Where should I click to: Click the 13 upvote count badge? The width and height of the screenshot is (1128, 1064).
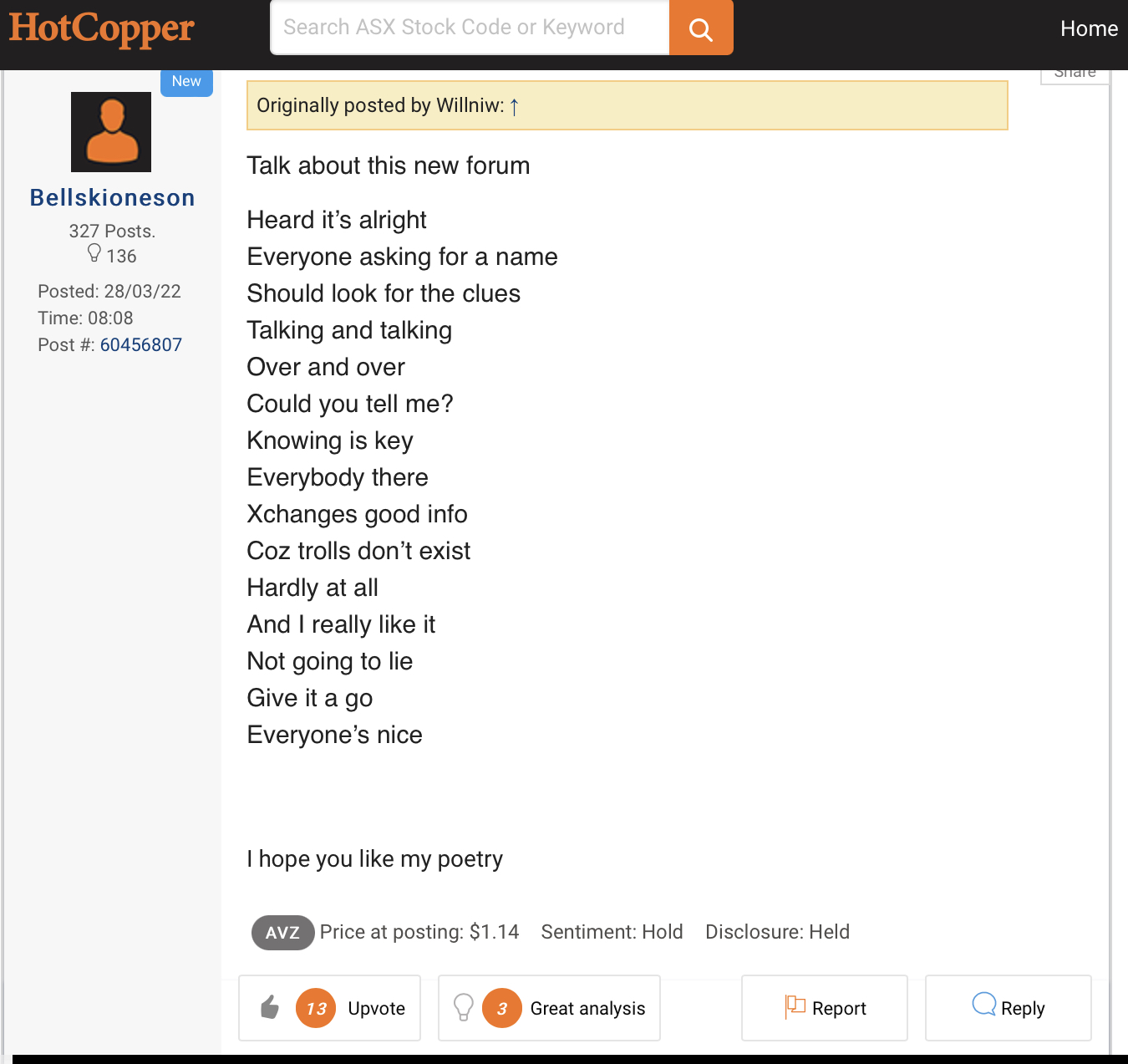click(x=316, y=1008)
